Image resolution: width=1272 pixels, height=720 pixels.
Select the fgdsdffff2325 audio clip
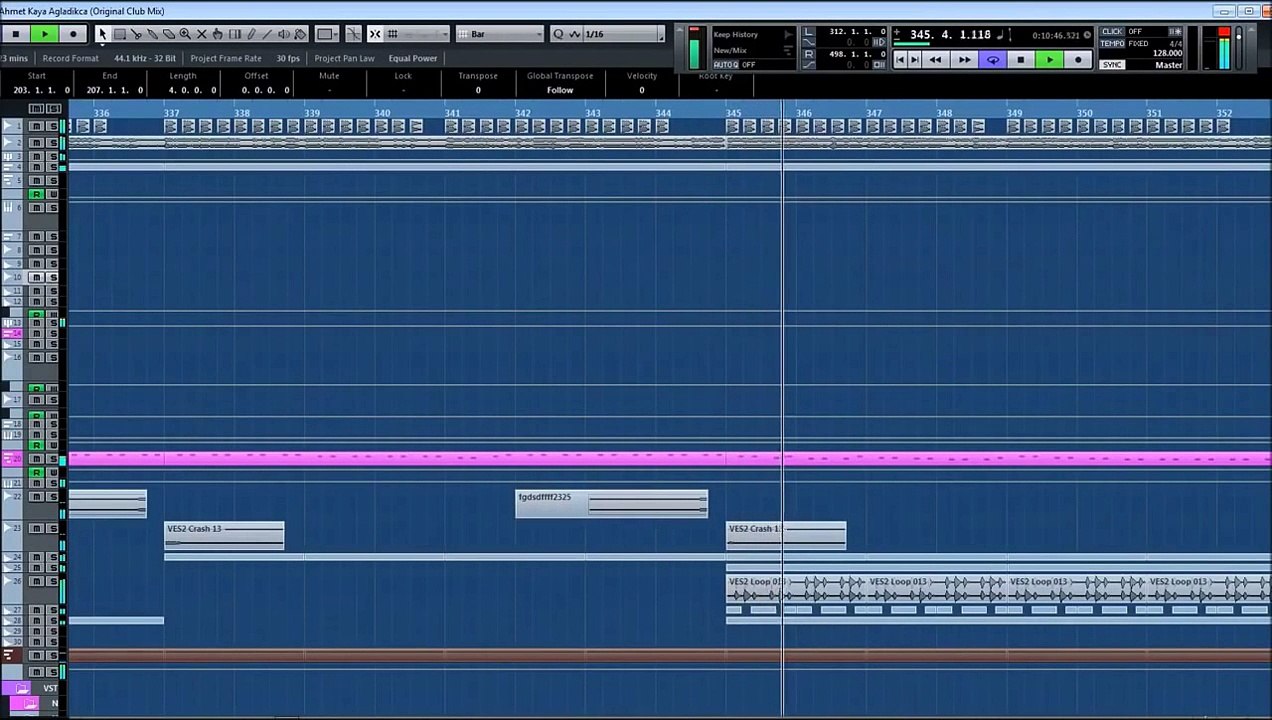611,503
